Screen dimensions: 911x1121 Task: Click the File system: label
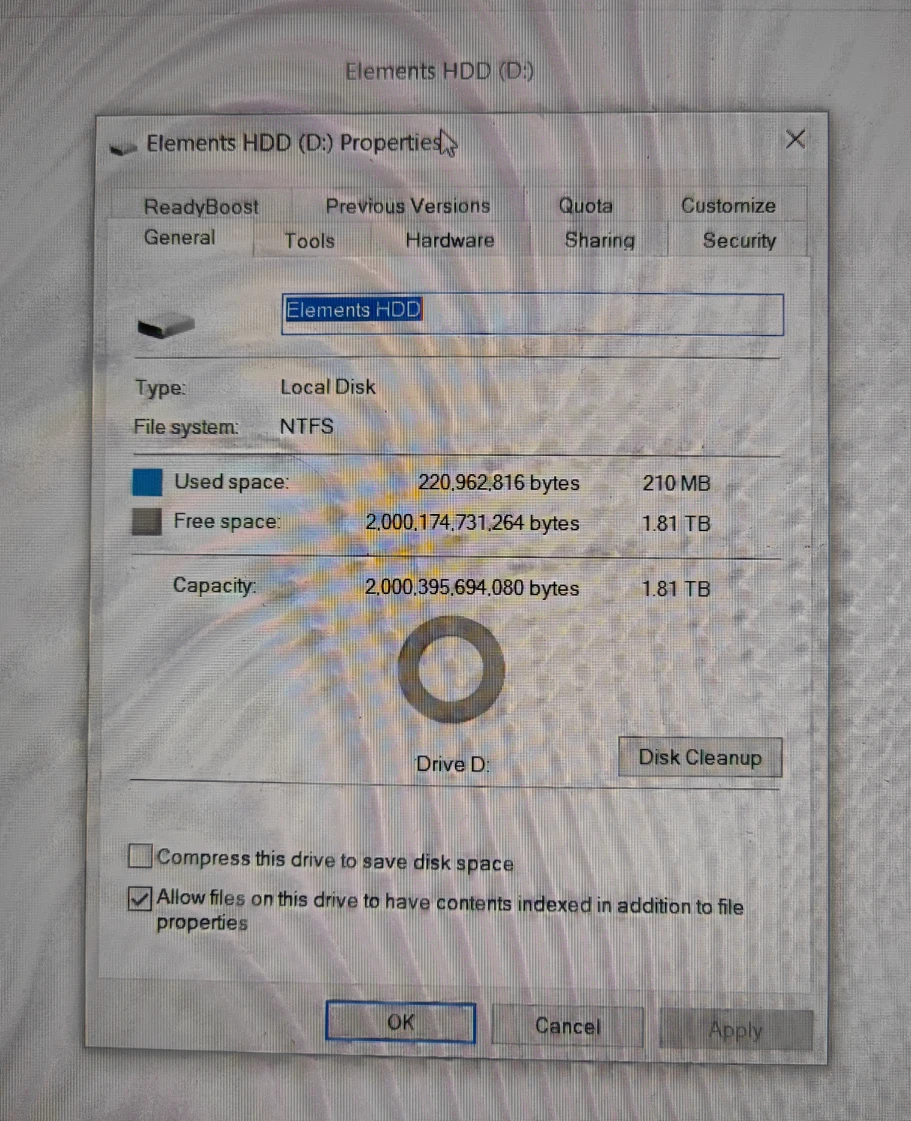(186, 427)
